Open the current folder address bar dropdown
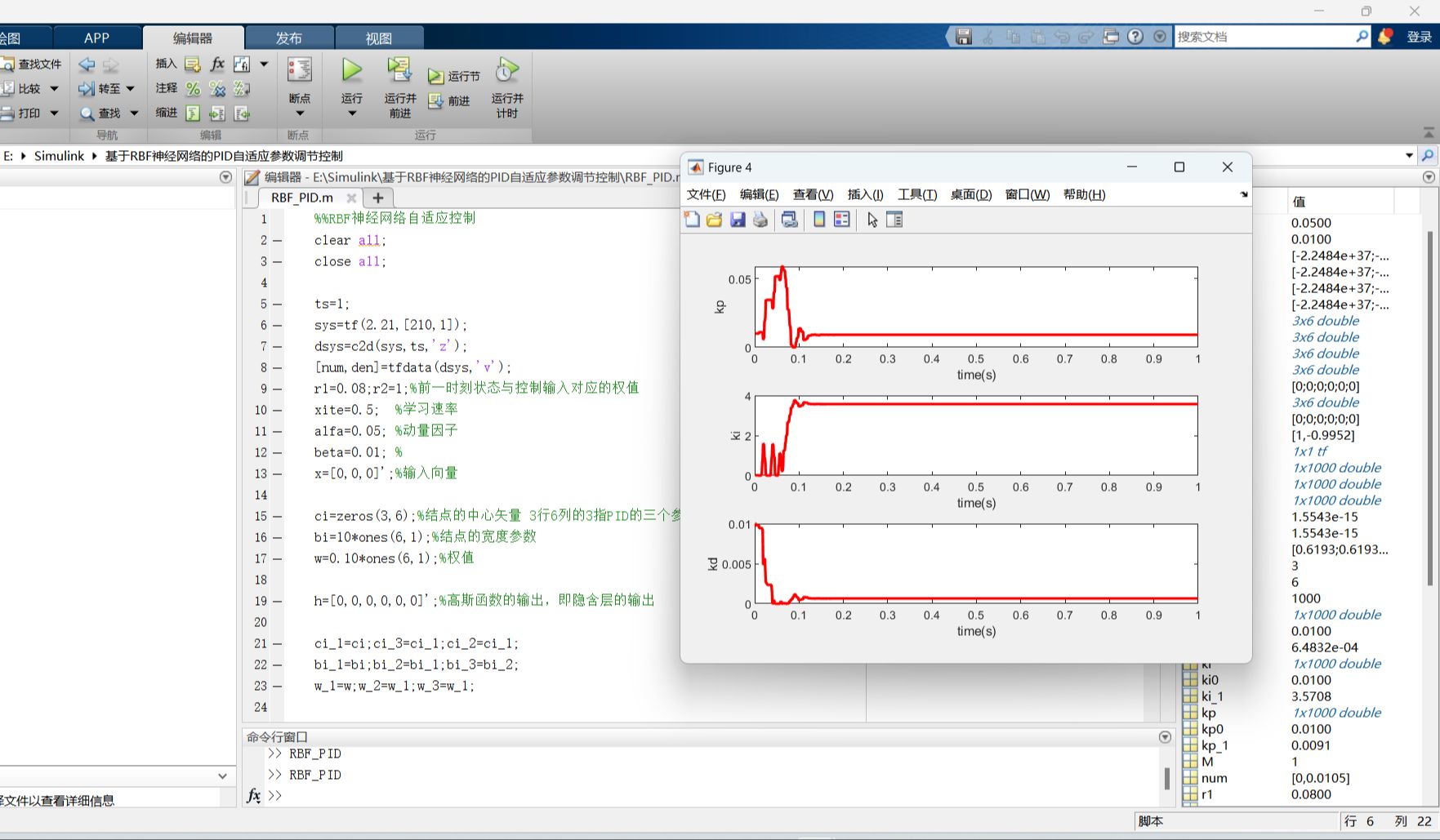 [x=1409, y=155]
